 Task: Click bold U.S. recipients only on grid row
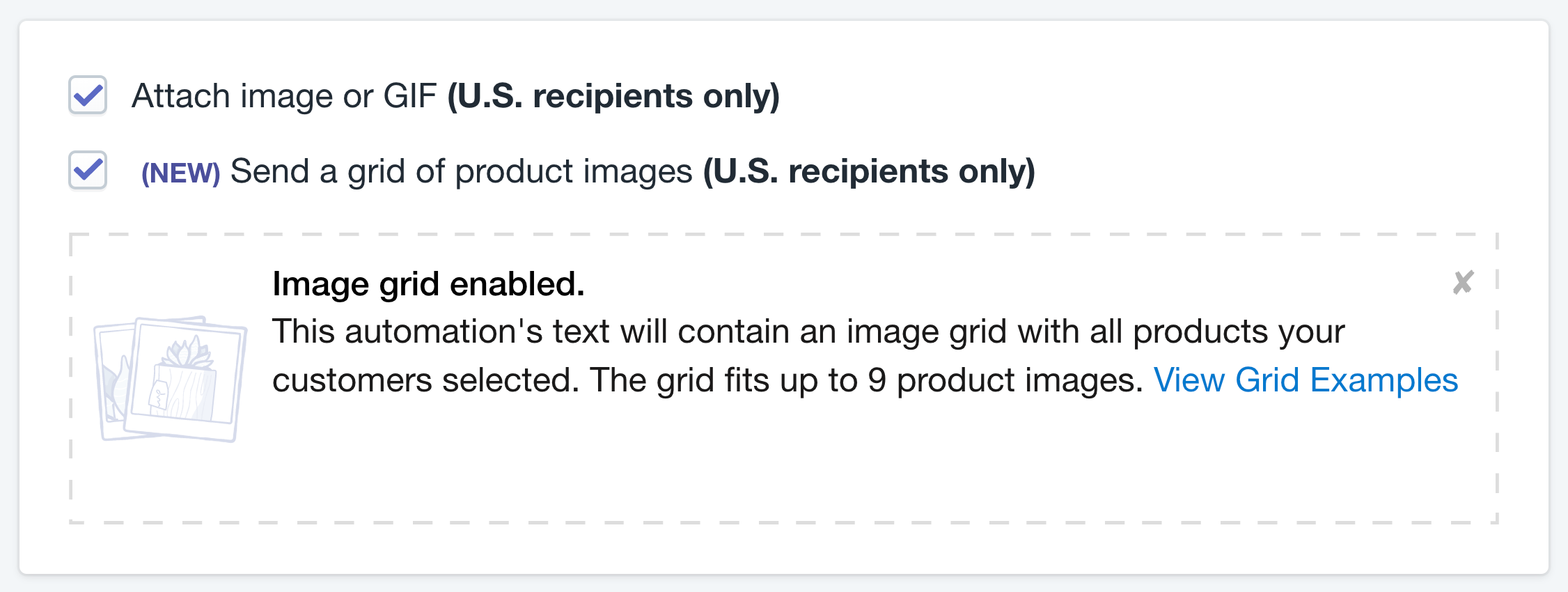[x=869, y=171]
